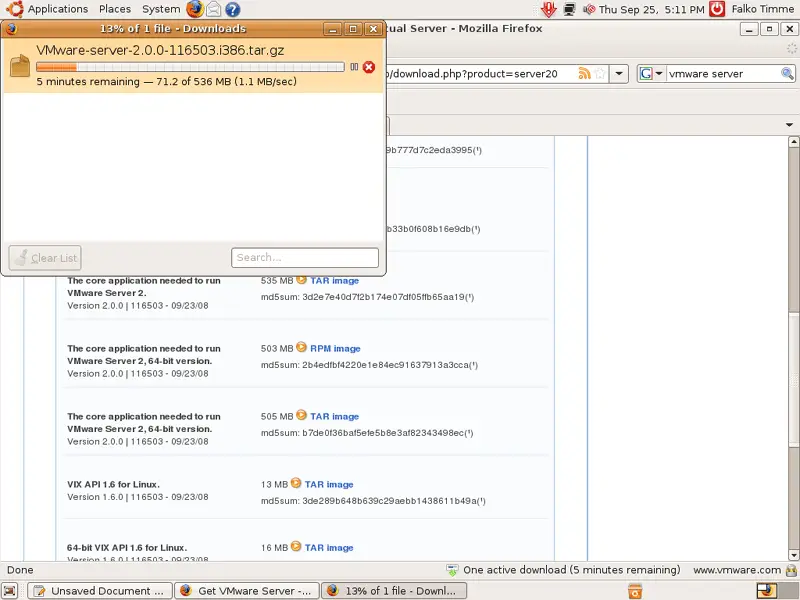Screen dimensions: 800x600
Task: Click the Ubuntu logo icon
Action: pos(14,9)
